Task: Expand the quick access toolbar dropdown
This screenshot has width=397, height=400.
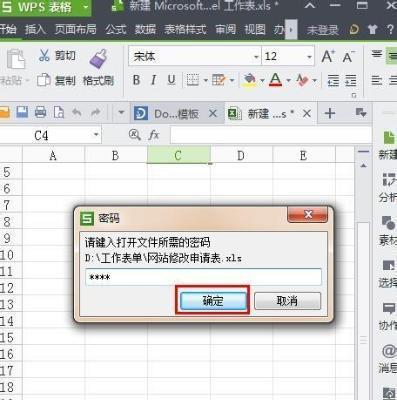Action: click(x=121, y=112)
